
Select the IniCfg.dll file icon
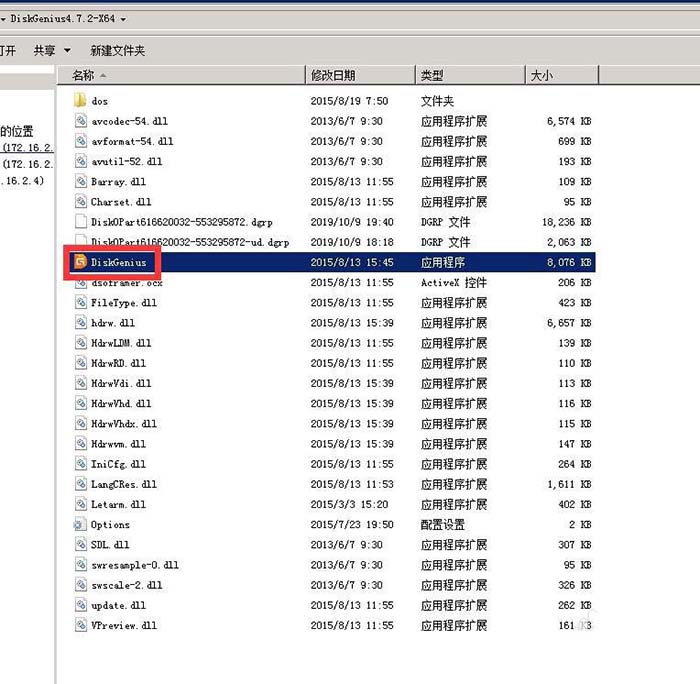[x=80, y=463]
